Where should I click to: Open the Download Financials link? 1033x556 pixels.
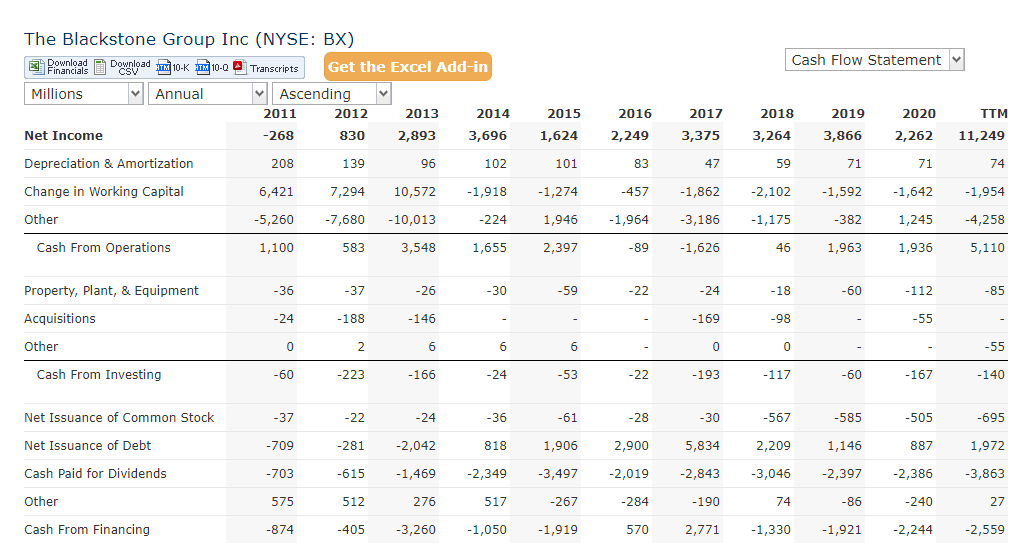(x=67, y=67)
